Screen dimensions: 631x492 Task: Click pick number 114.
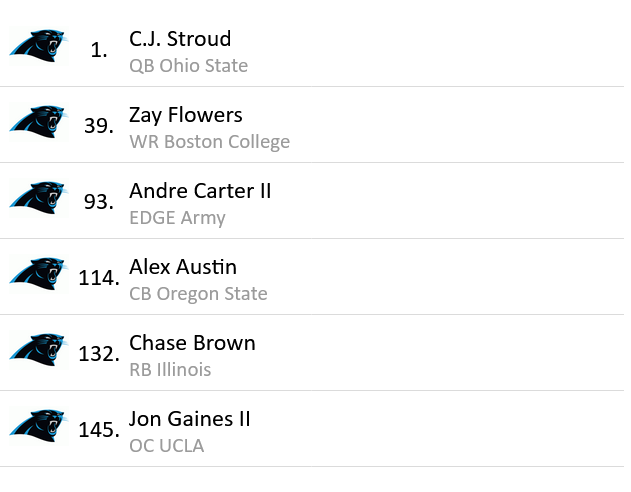pyautogui.click(x=99, y=278)
